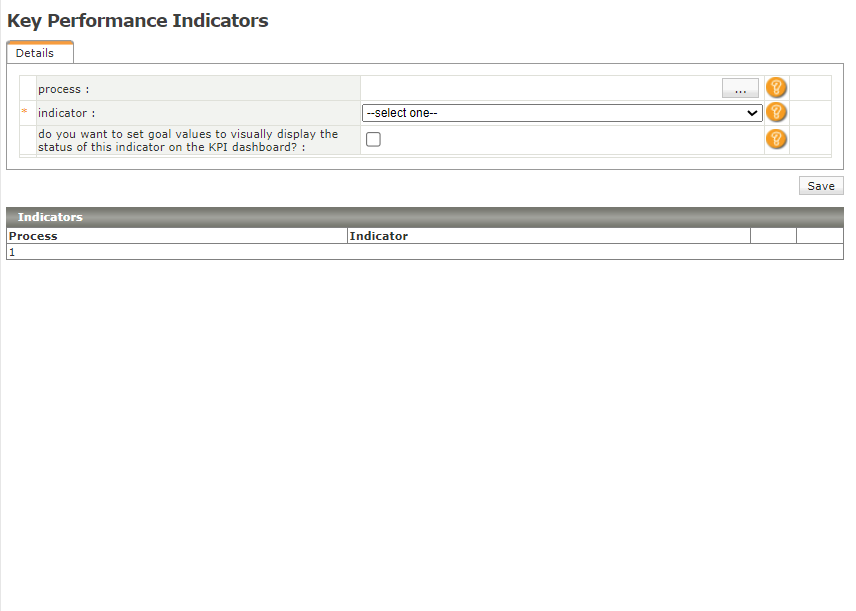This screenshot has width=856, height=611.
Task: Click the 'indicator :' field label
Action: point(67,113)
